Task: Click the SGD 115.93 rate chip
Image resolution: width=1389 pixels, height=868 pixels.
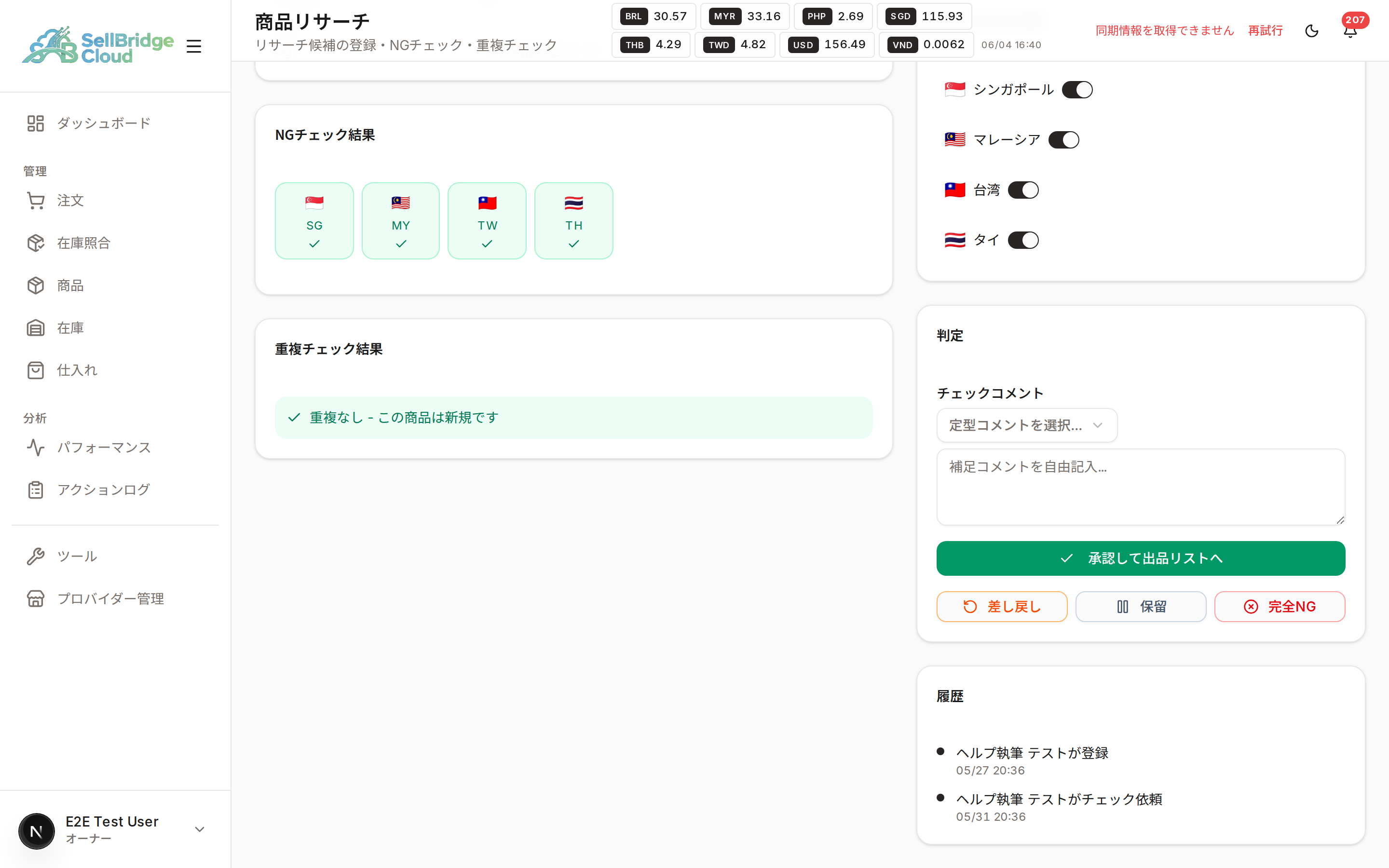Action: pyautogui.click(x=924, y=17)
